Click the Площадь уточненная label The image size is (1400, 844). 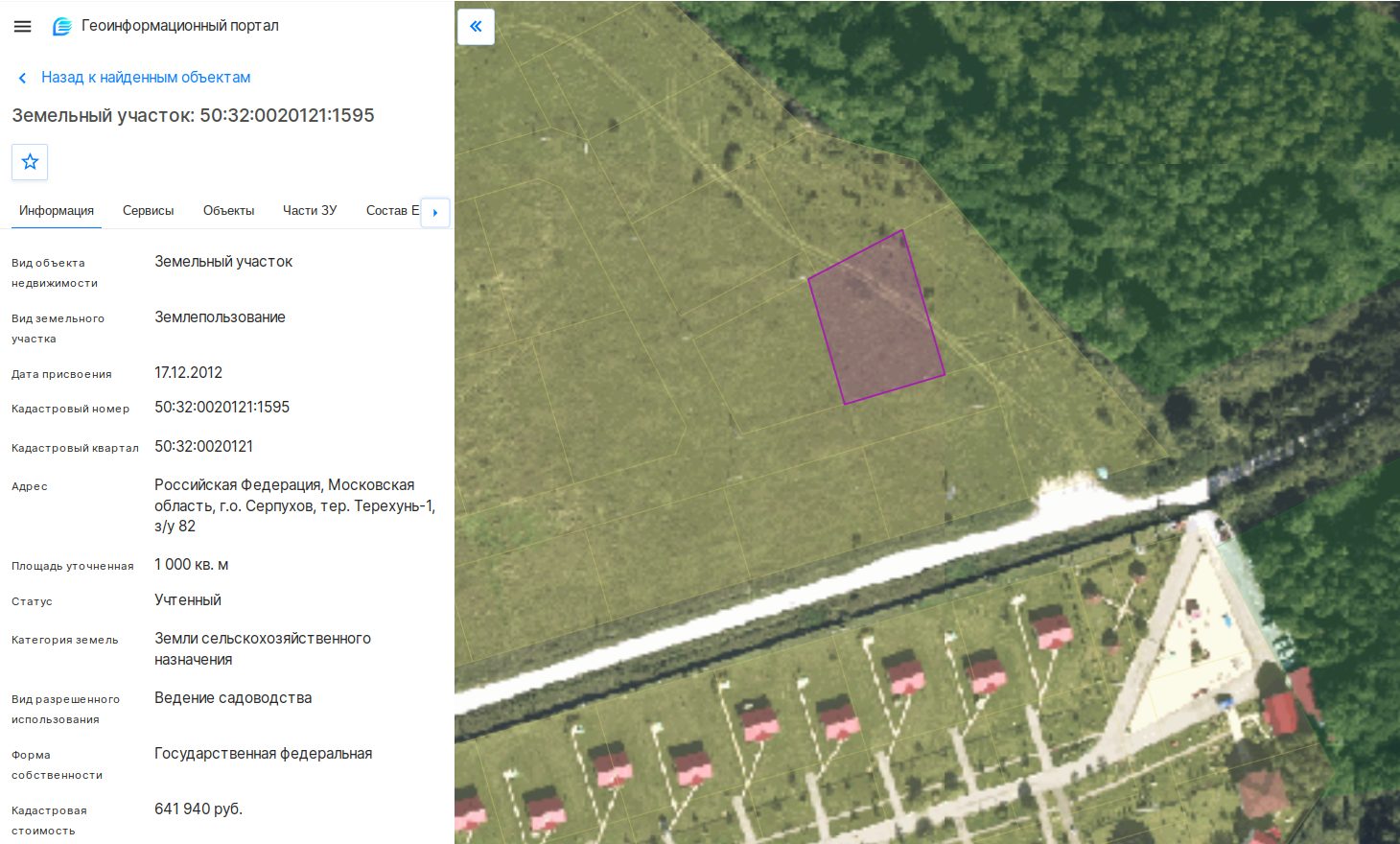(x=73, y=567)
